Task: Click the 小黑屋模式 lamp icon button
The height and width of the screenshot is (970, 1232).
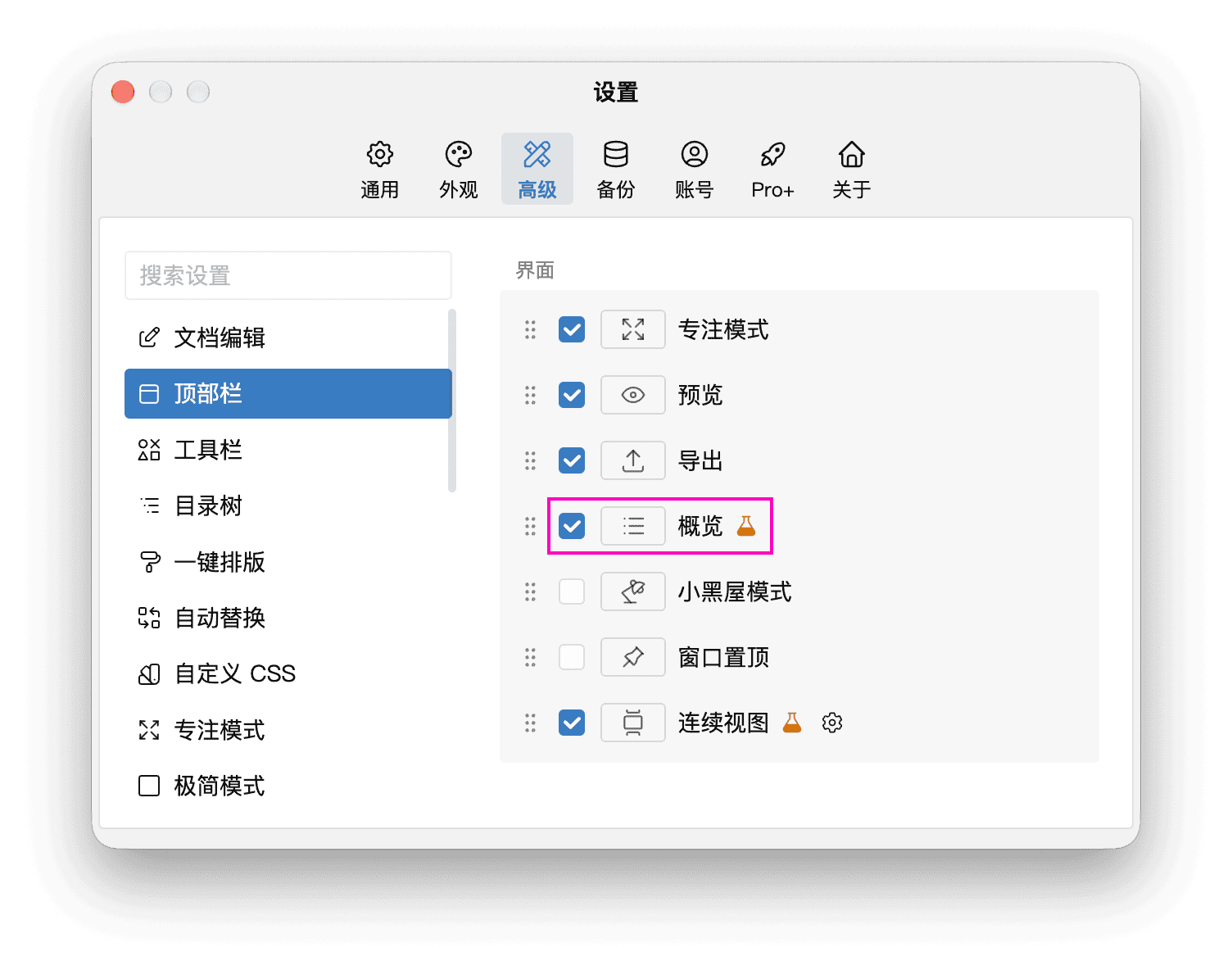Action: 632,592
